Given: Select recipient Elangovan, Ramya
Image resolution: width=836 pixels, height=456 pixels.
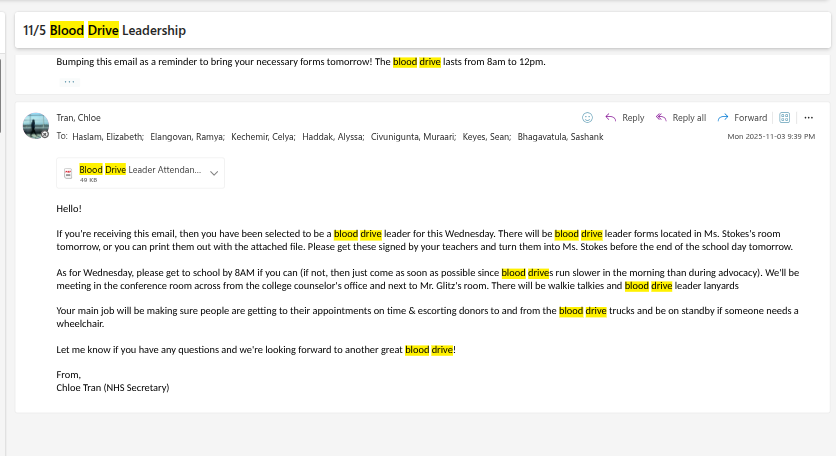Looking at the screenshot, I should pos(187,137).
